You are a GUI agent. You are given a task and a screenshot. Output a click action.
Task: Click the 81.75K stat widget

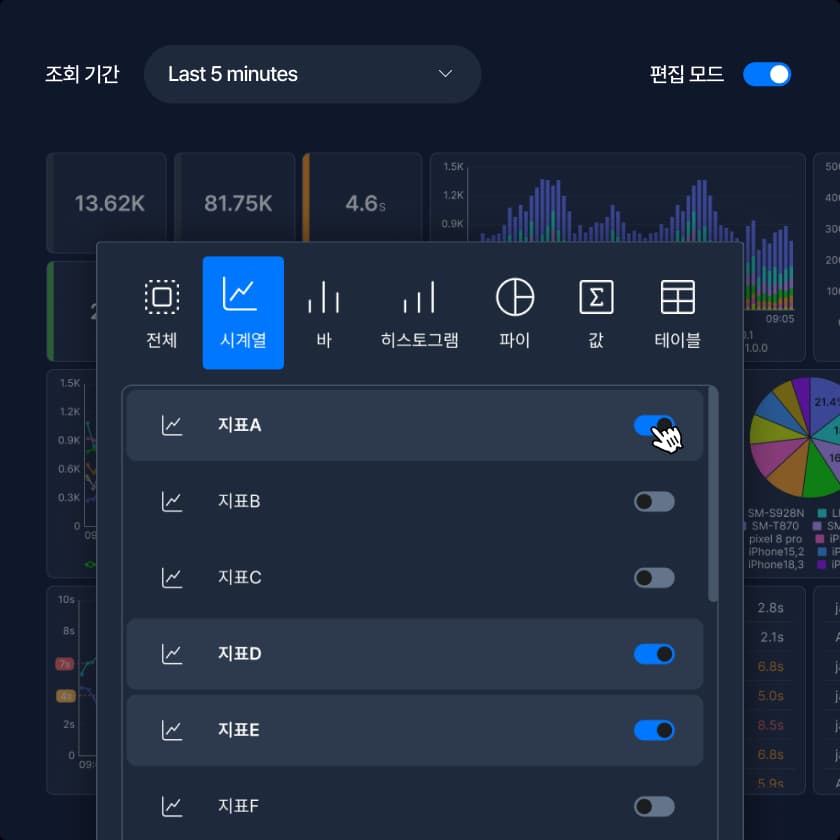237,204
